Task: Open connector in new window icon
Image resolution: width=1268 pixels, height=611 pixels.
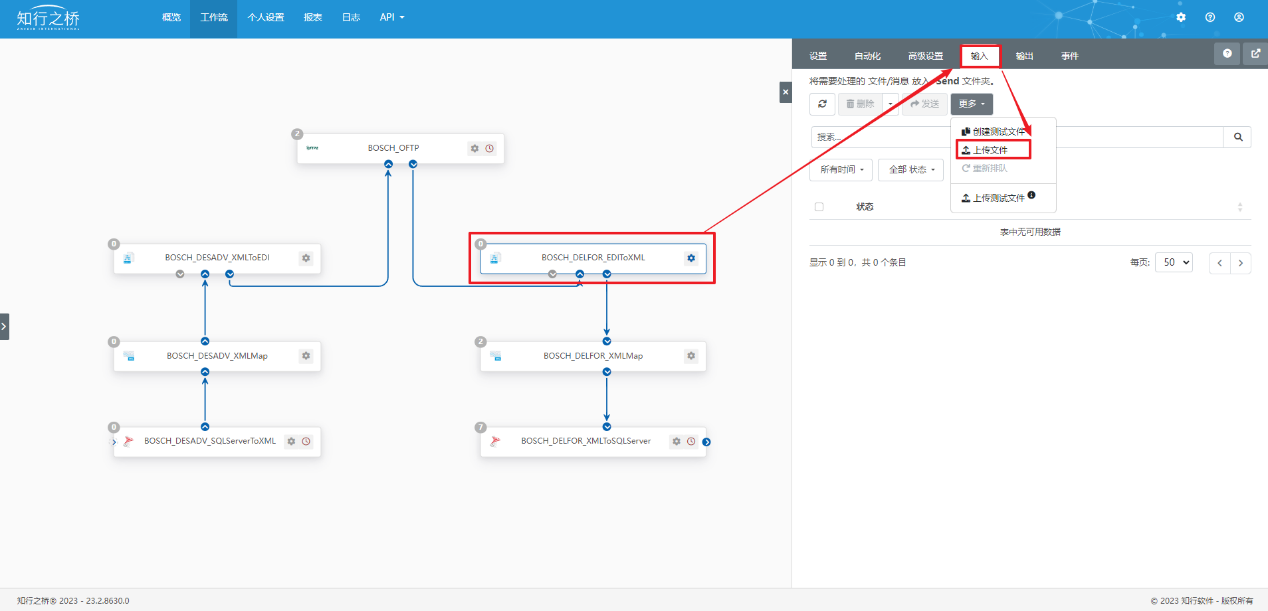Action: click(1255, 55)
